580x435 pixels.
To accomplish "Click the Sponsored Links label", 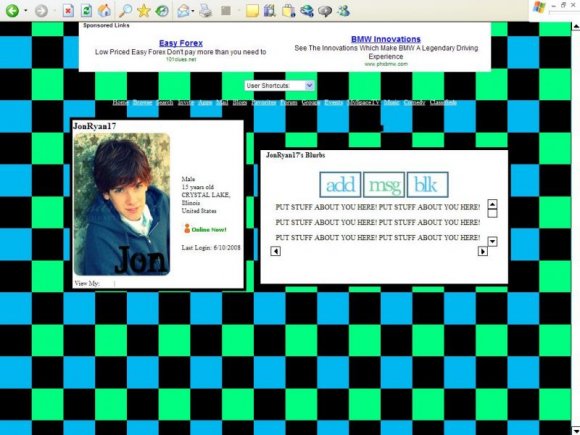I will coord(106,26).
